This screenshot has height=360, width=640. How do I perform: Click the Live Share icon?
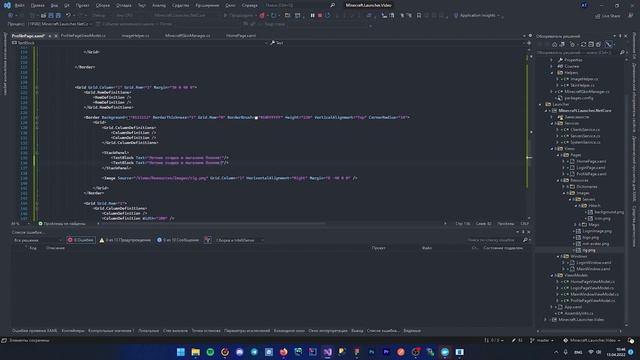(x=608, y=16)
